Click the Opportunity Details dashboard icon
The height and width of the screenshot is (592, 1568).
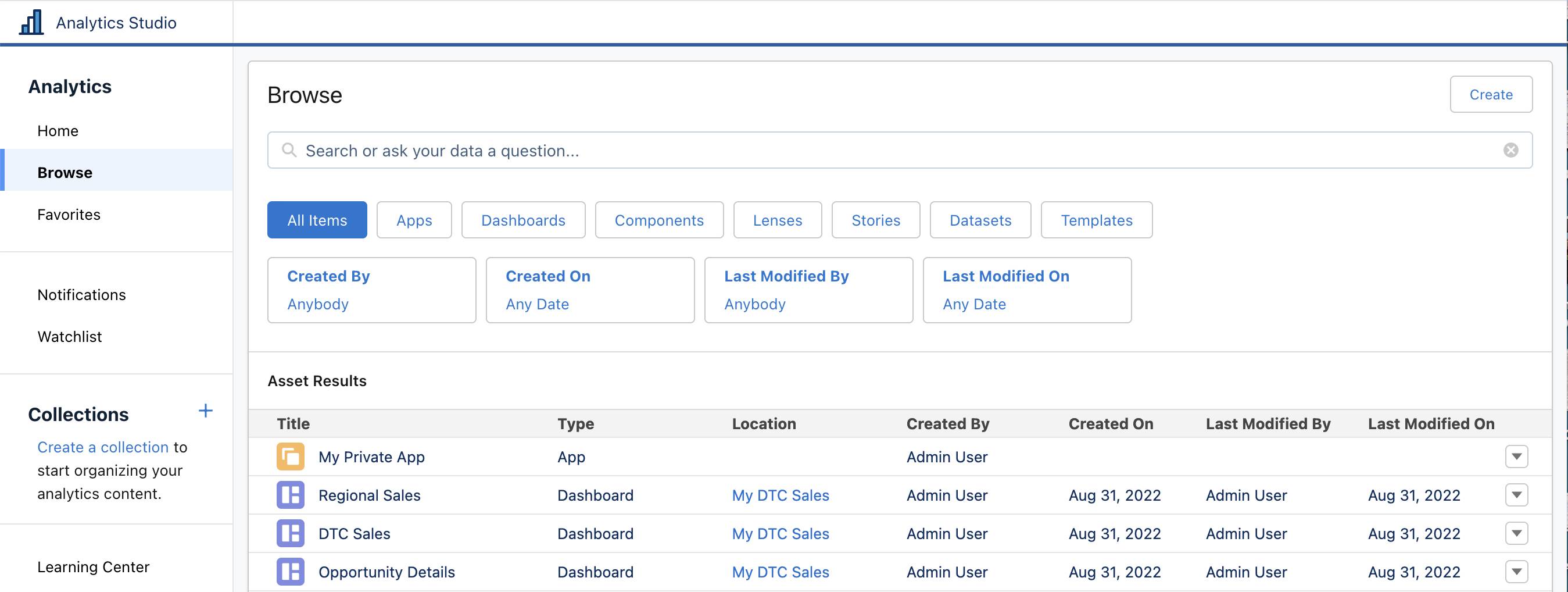[291, 572]
